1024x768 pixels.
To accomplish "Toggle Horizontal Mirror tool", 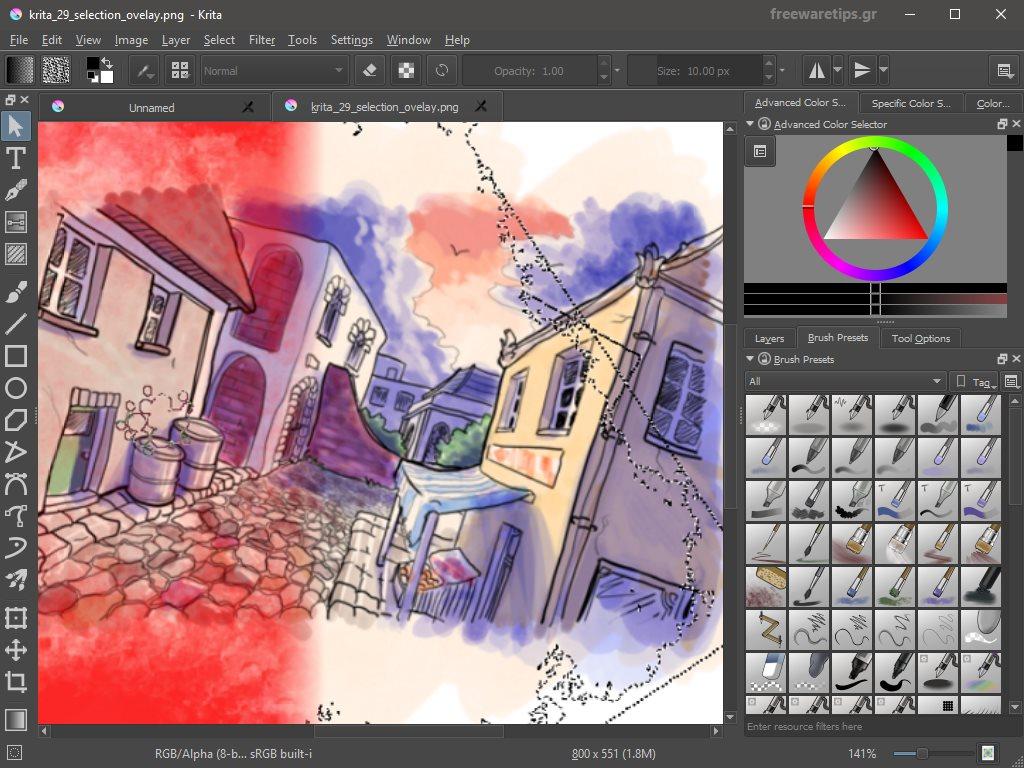I will point(817,70).
